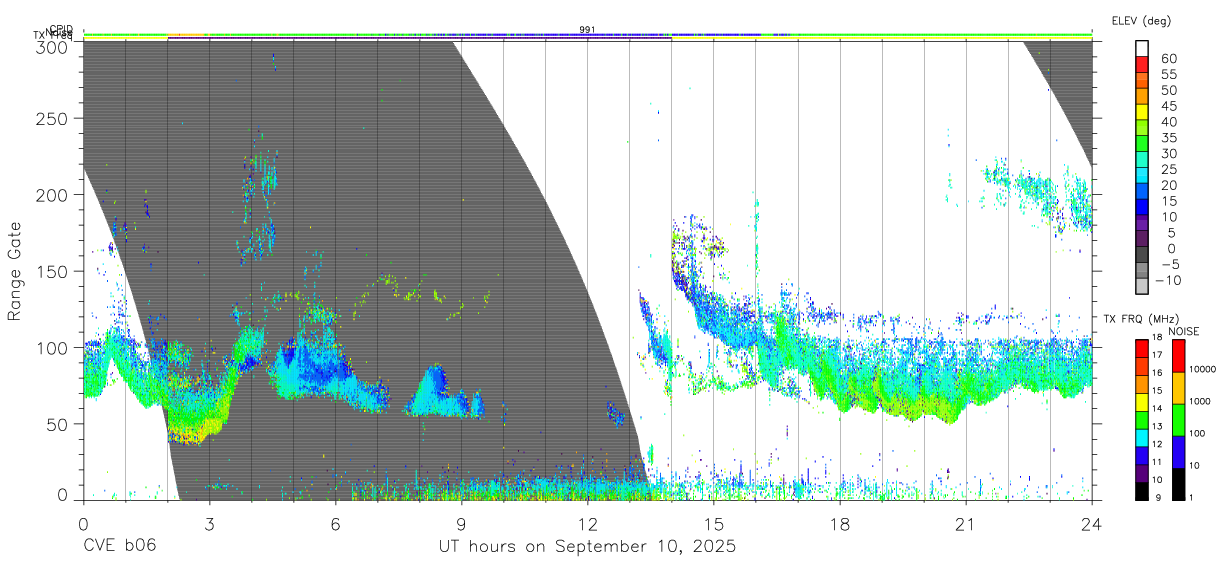Select the red top segment of the TX FRQ bar
Screen dimensions: 1228x567
pyautogui.click(x=1141, y=348)
